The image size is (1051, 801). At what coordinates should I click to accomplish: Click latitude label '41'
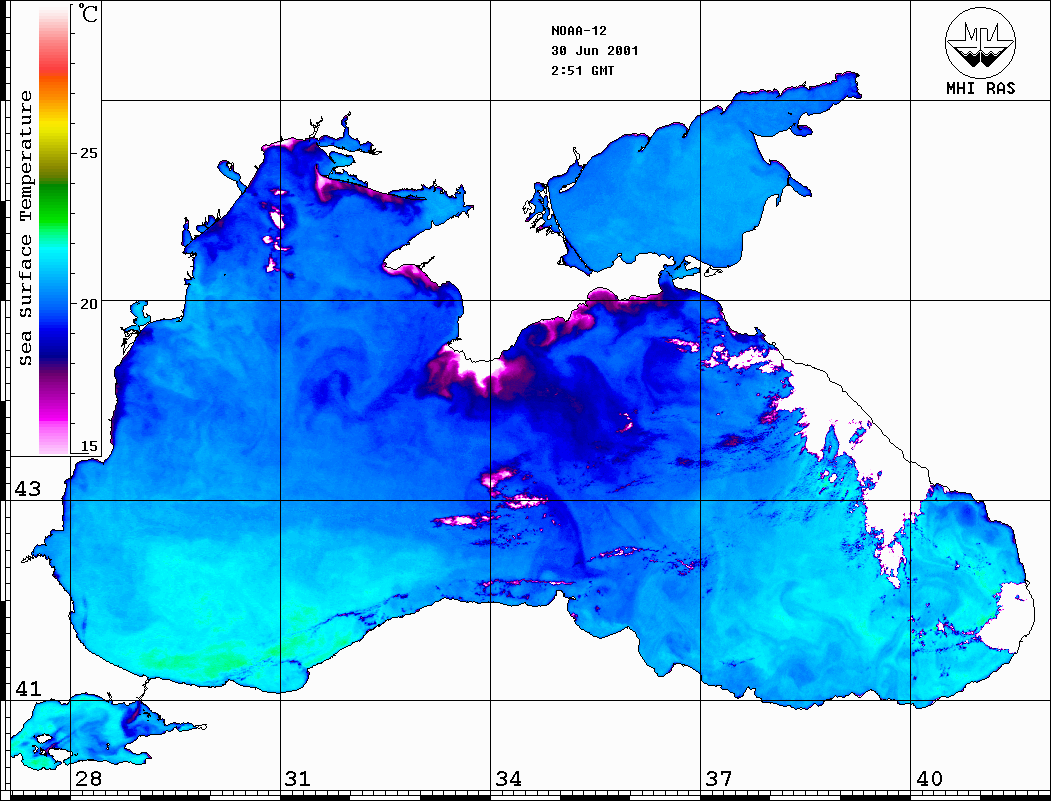[x=27, y=689]
